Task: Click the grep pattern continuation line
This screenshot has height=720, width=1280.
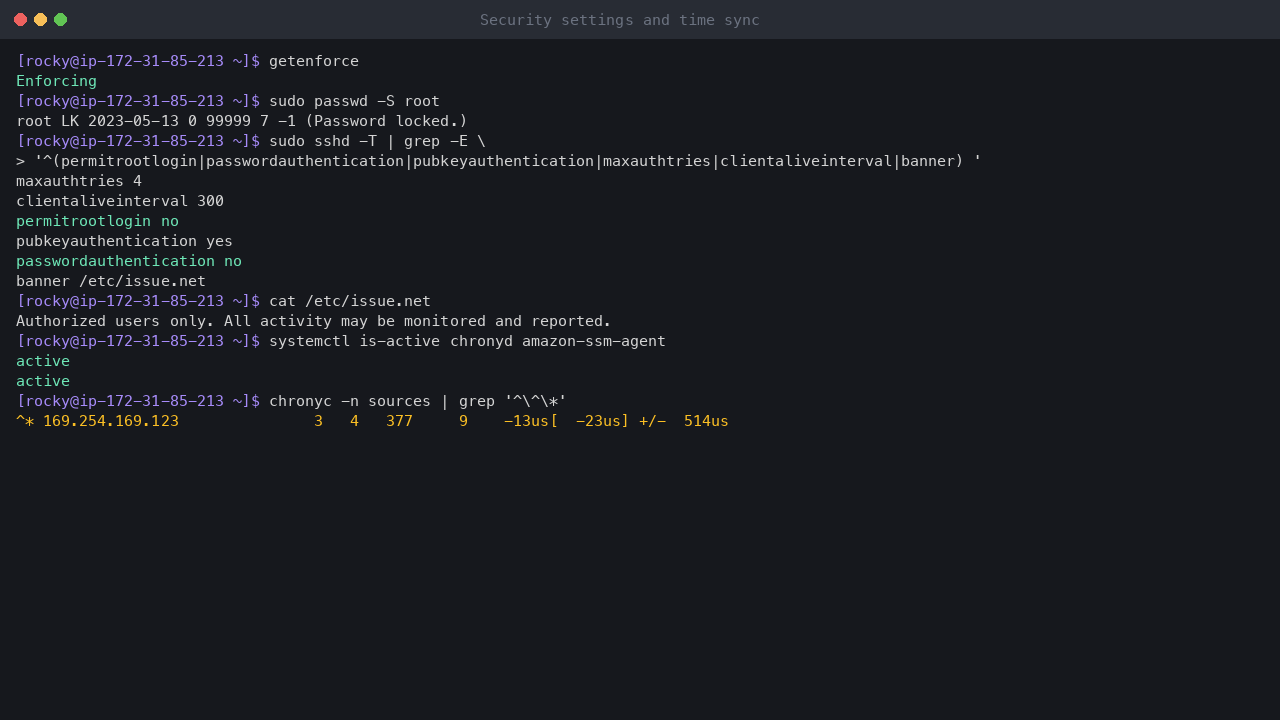Action: tap(499, 161)
